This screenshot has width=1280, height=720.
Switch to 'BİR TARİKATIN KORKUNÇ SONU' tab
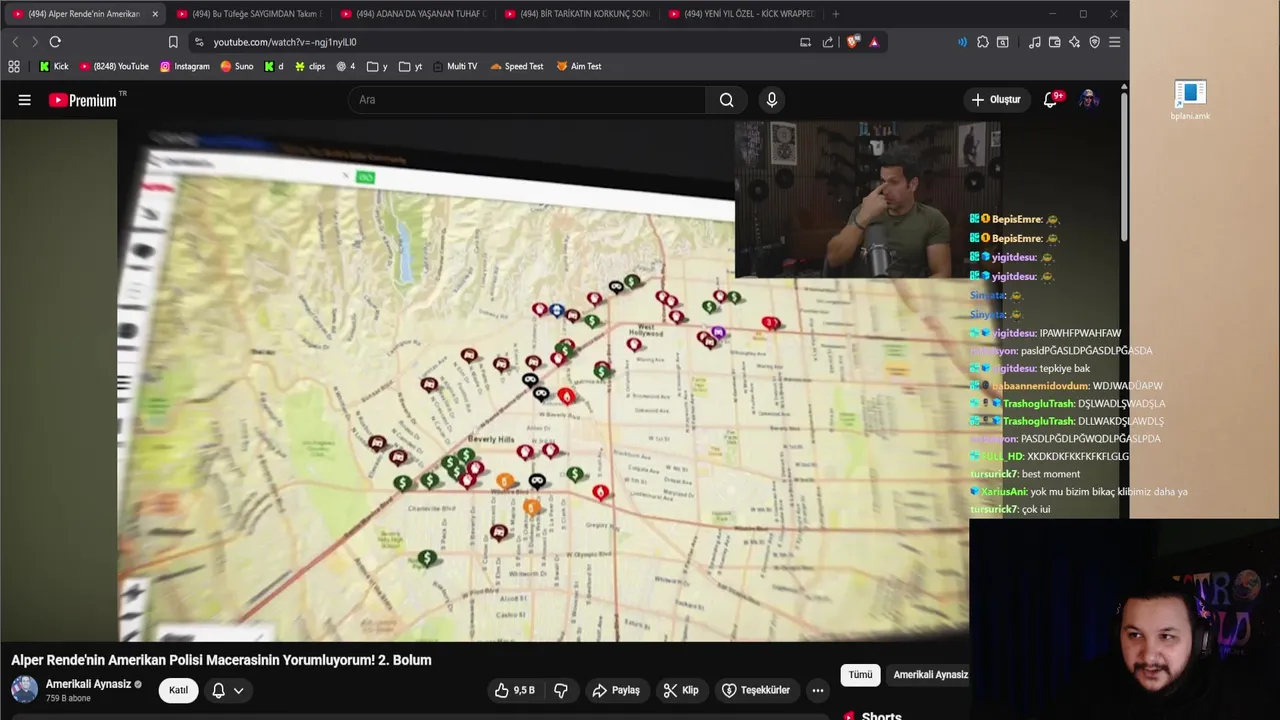click(x=577, y=14)
